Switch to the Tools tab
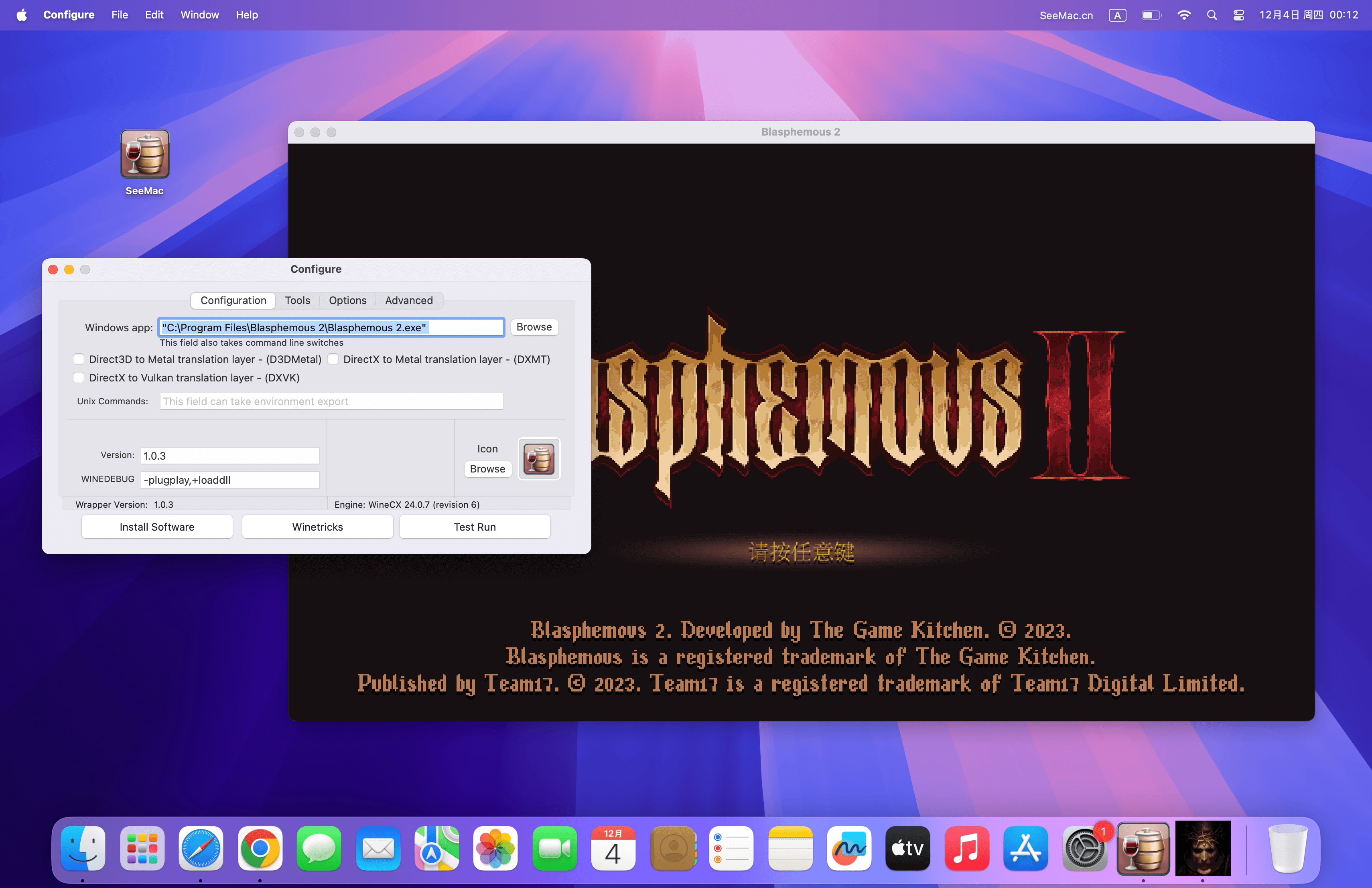 (297, 300)
